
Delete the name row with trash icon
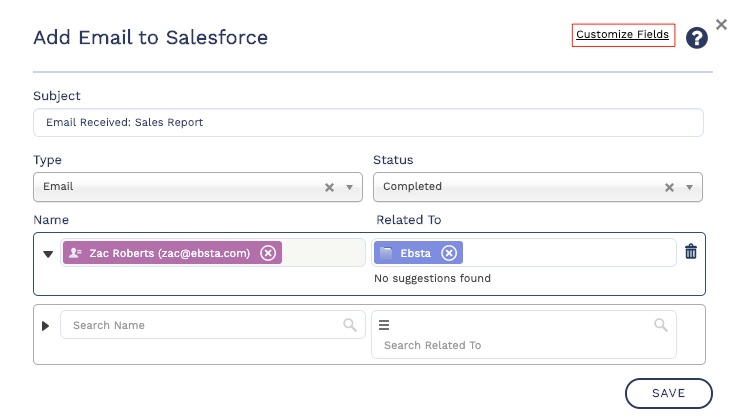690,252
